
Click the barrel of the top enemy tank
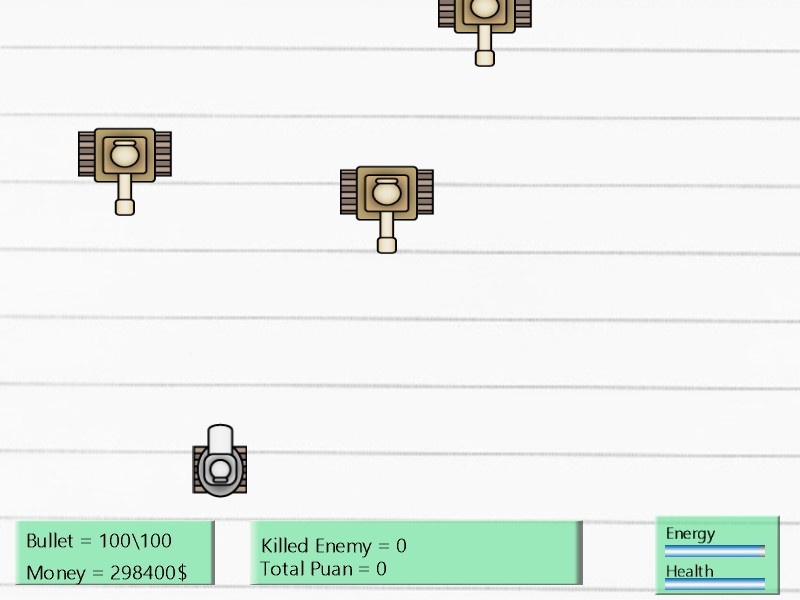485,50
